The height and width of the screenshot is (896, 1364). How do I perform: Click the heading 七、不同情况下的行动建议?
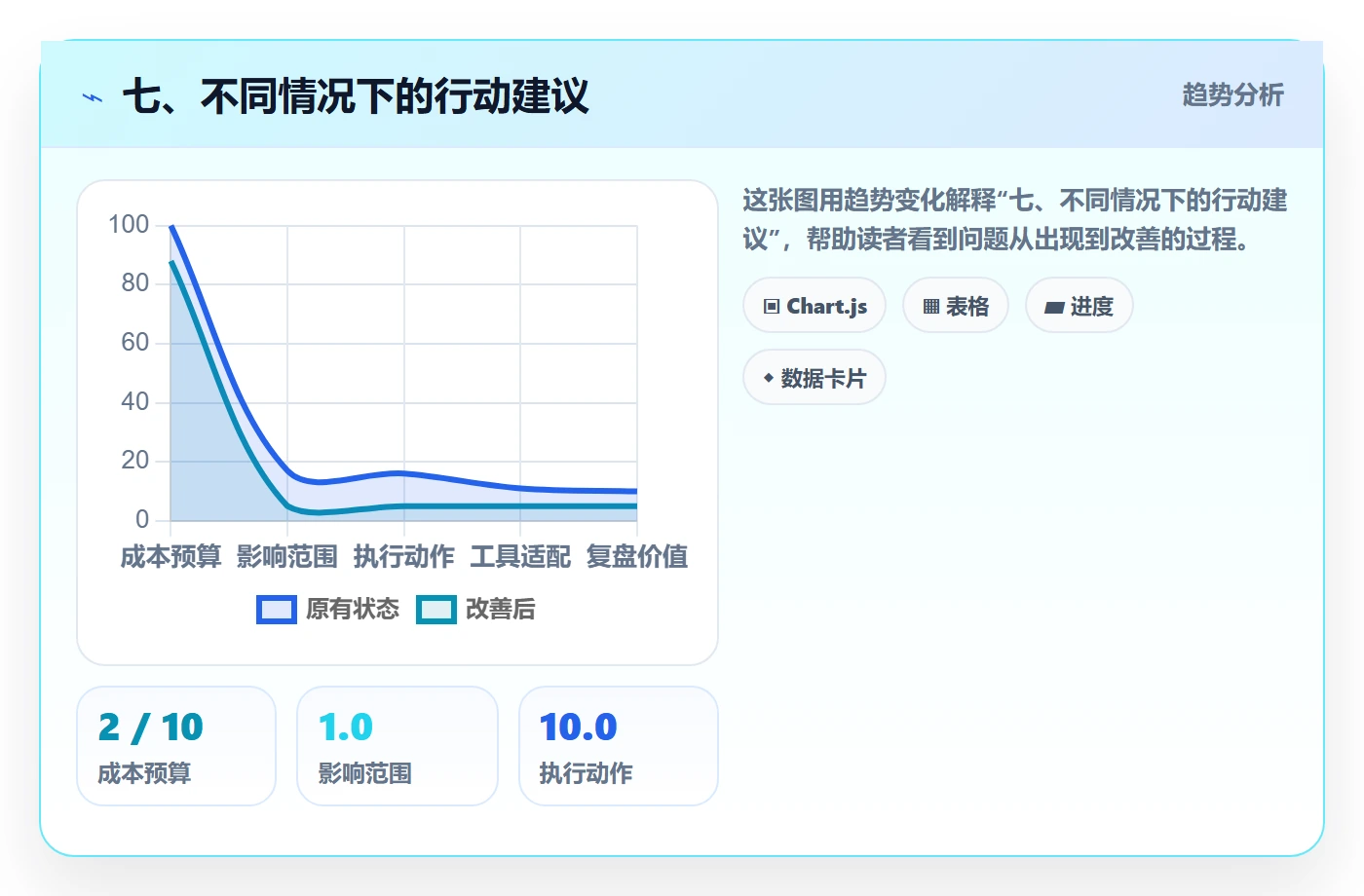(x=356, y=96)
